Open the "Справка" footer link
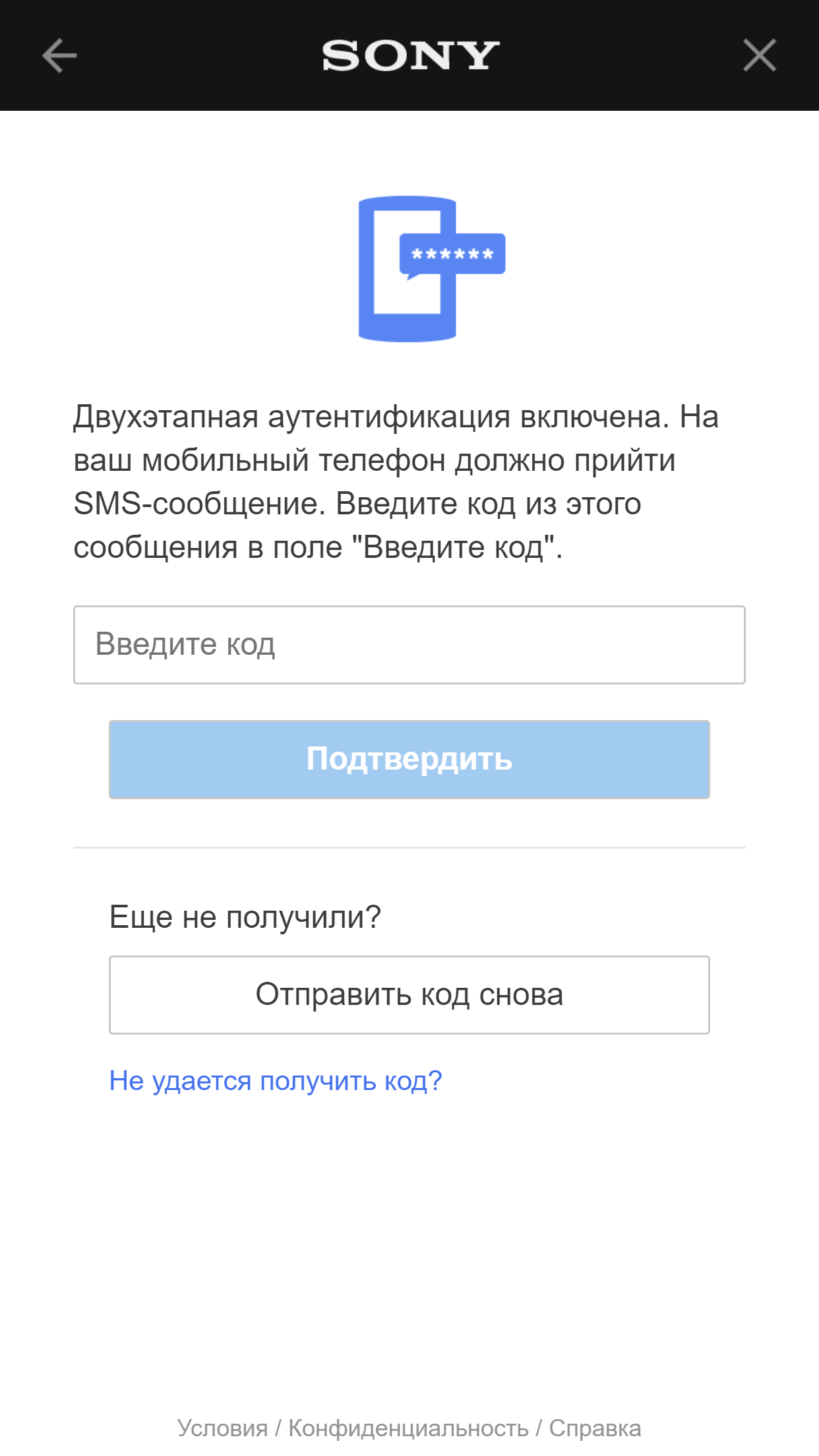This screenshot has height=1456, width=819. (x=595, y=1428)
